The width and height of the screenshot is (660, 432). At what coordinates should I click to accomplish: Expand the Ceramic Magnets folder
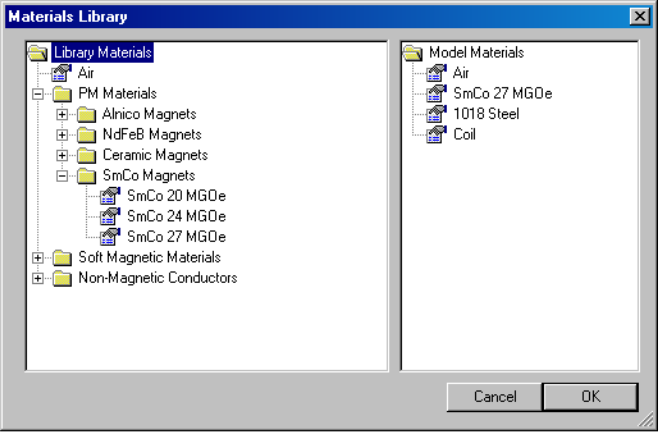[62, 155]
